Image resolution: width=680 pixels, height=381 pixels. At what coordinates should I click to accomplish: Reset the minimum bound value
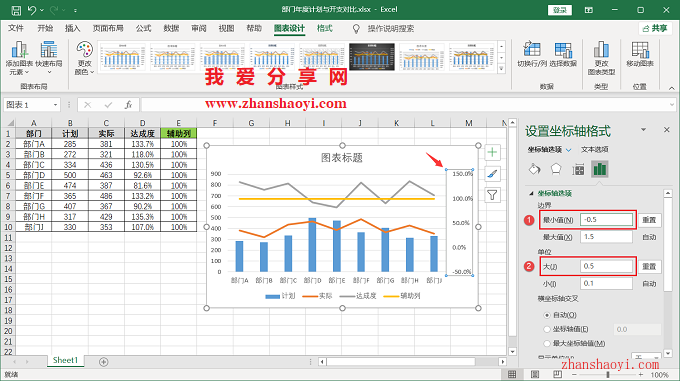649,220
